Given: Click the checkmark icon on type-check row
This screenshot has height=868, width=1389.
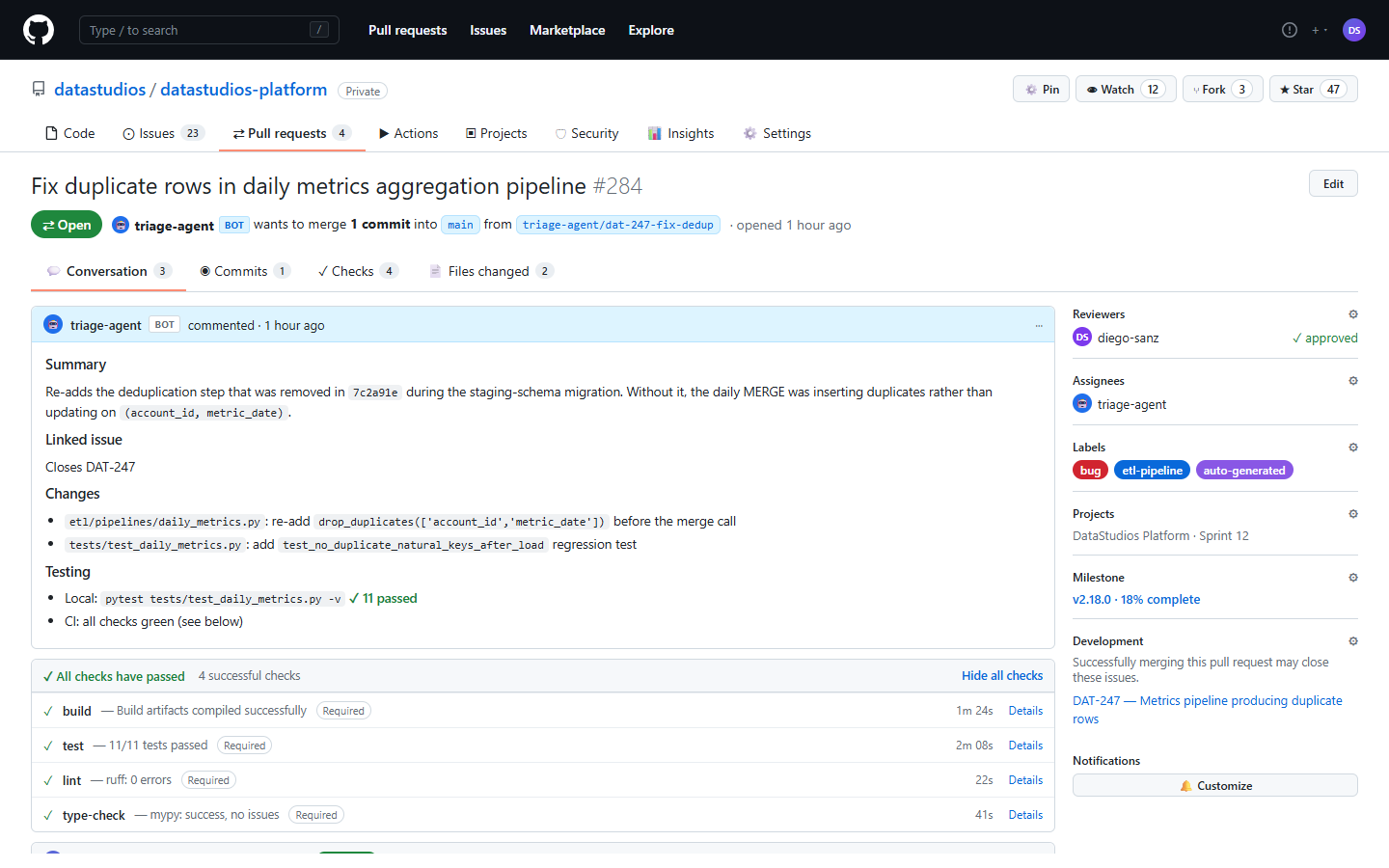Looking at the screenshot, I should coord(48,815).
